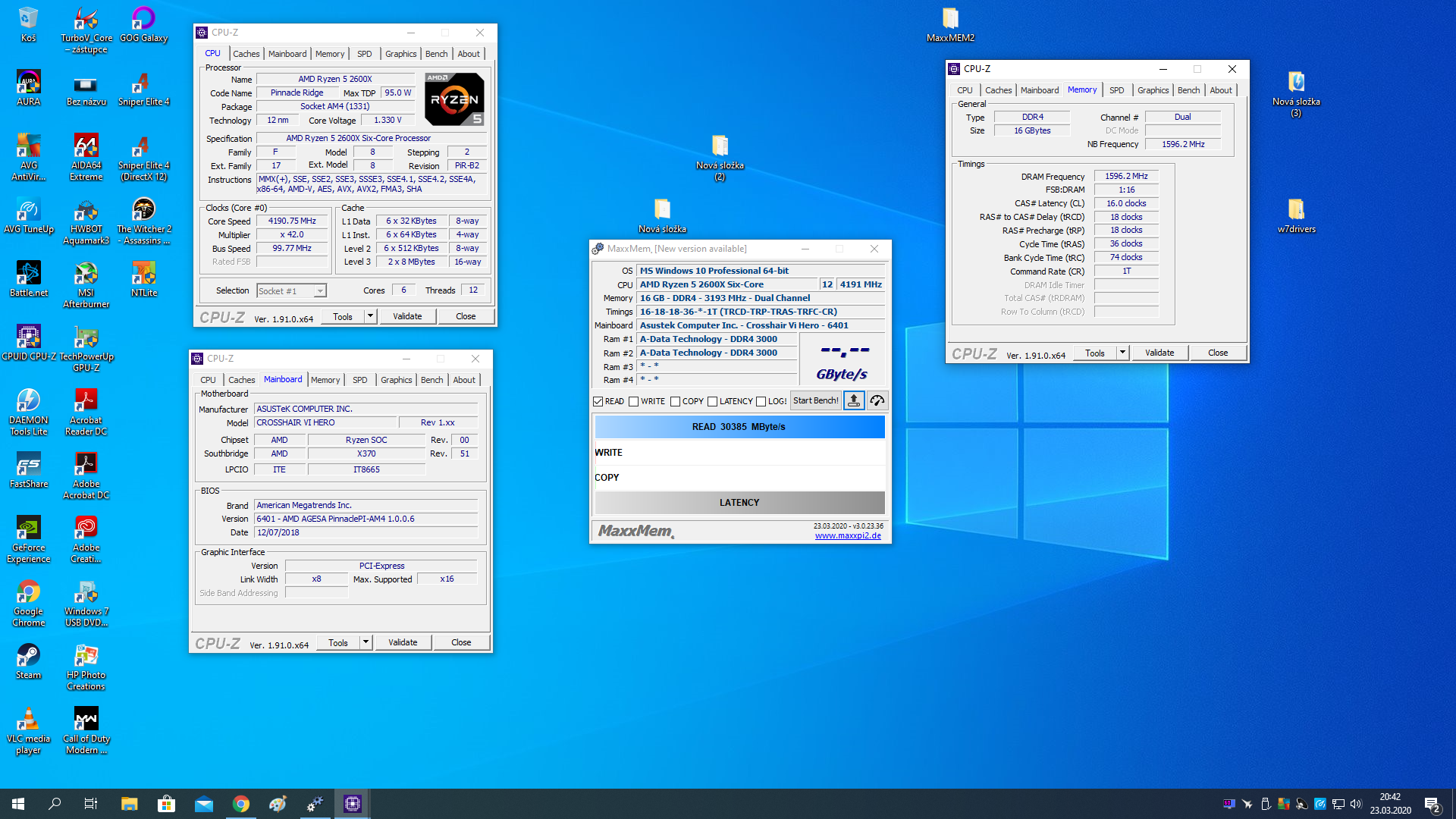Open the taskbar volume speaker icon
1456x819 pixels.
pos(1356,804)
